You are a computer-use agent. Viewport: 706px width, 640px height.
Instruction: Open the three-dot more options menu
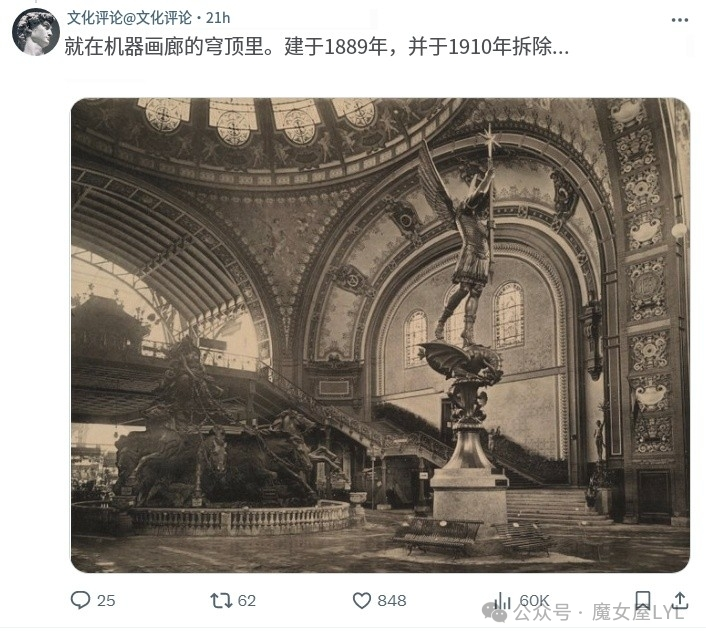pyautogui.click(x=679, y=20)
